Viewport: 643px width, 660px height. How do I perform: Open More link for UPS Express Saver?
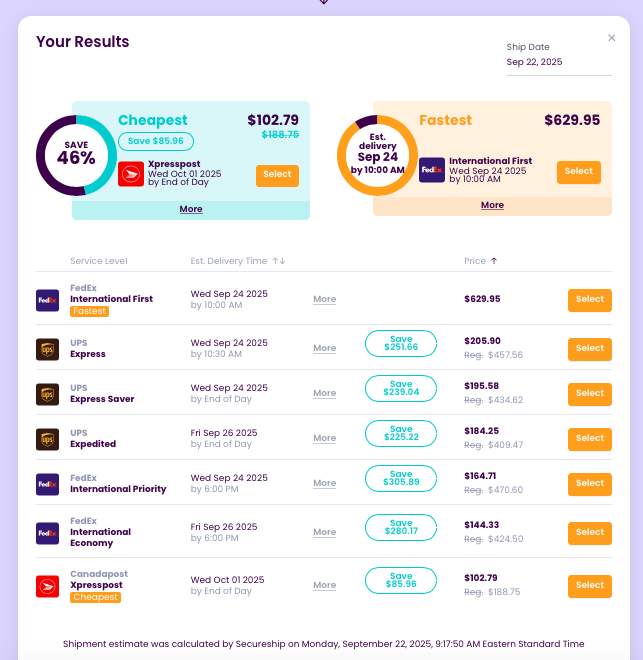324,393
